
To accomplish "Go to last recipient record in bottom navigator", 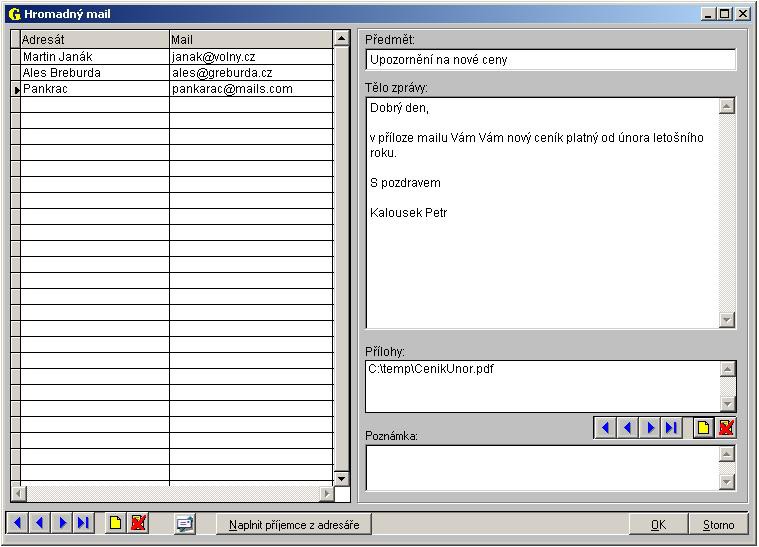I will pos(83,523).
